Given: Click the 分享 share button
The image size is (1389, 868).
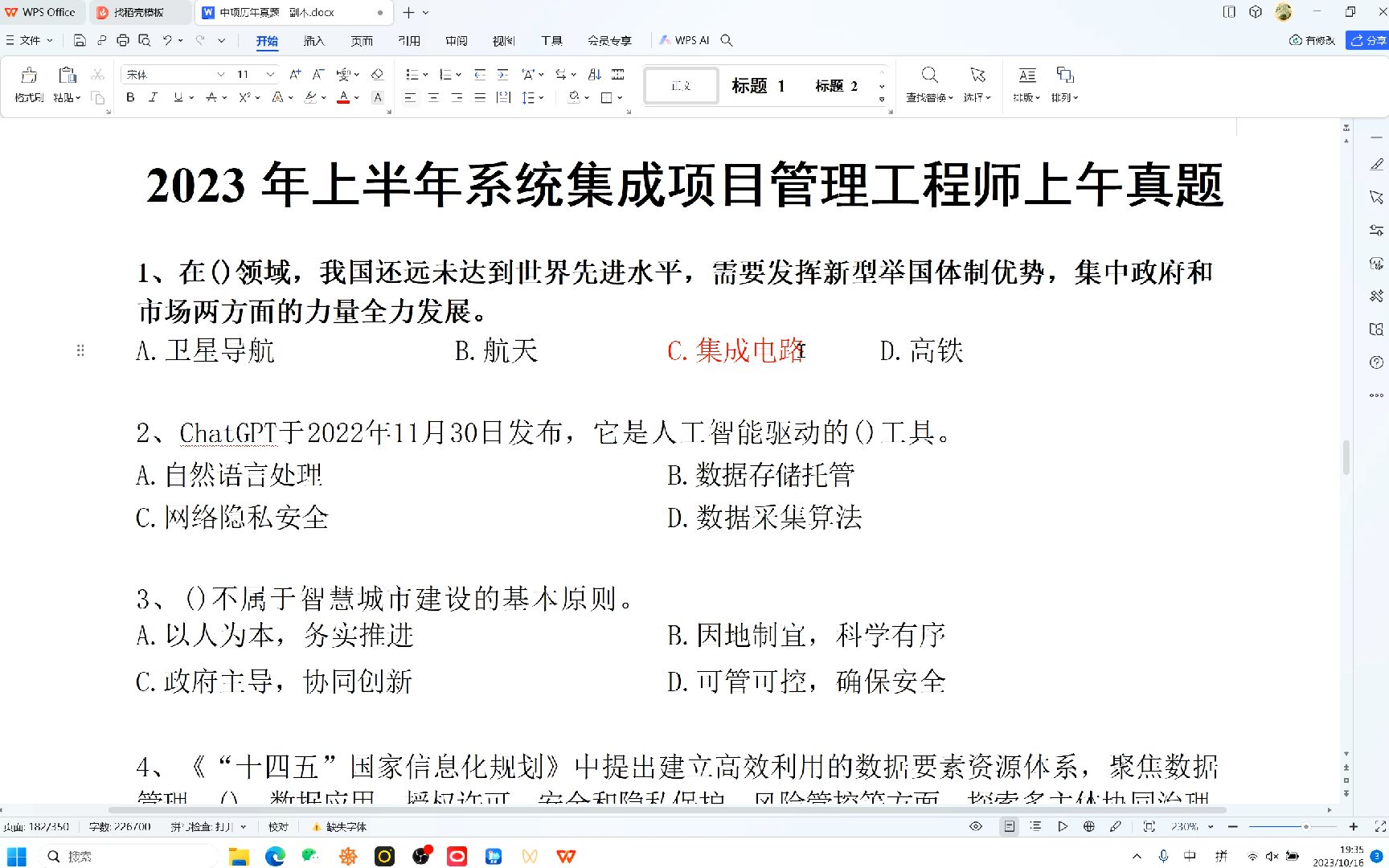Looking at the screenshot, I should [x=1367, y=40].
